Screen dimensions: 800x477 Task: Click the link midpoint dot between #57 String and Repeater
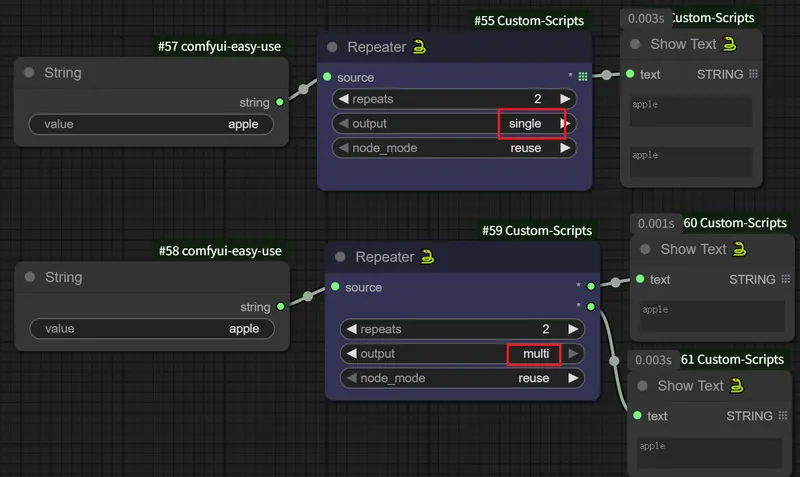tap(304, 89)
